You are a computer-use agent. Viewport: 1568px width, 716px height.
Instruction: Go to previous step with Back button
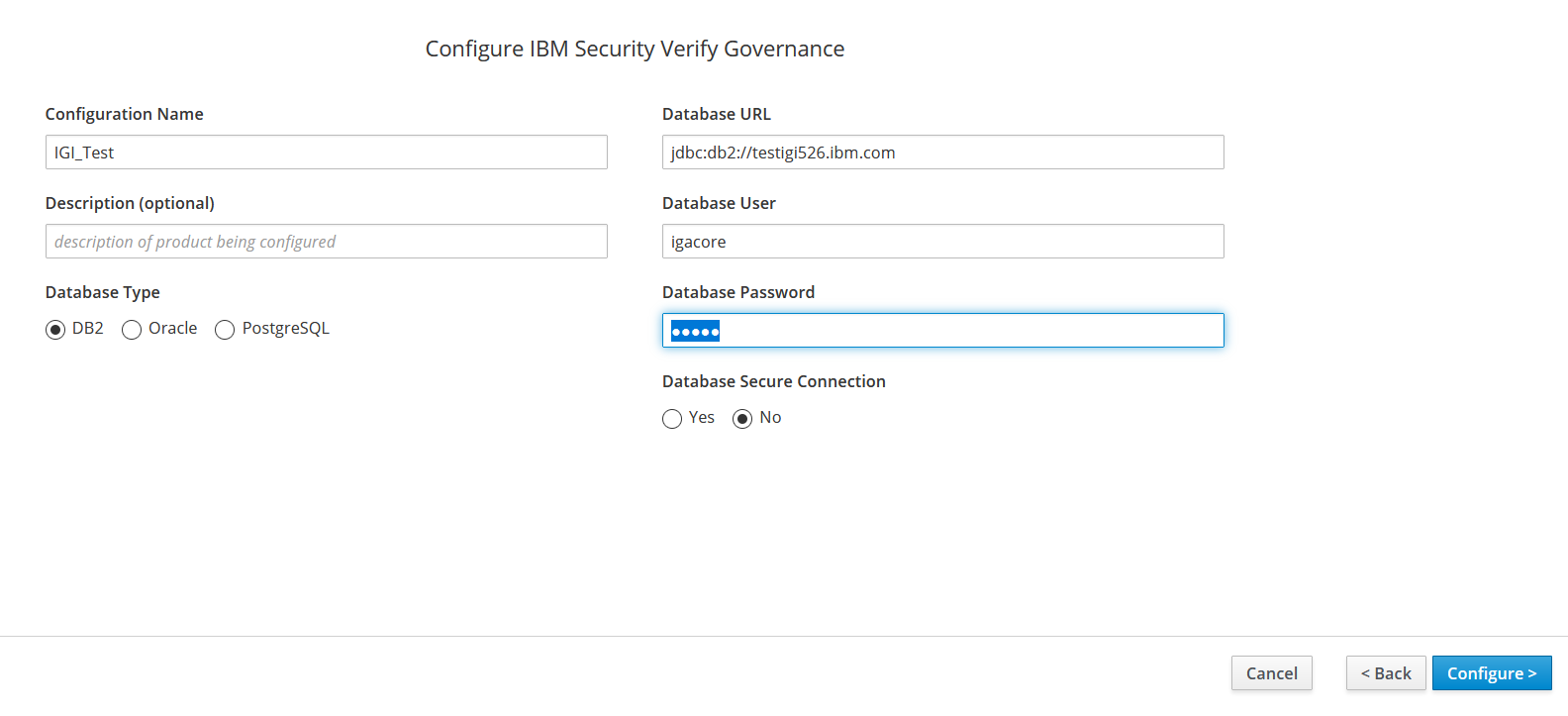(x=1385, y=673)
